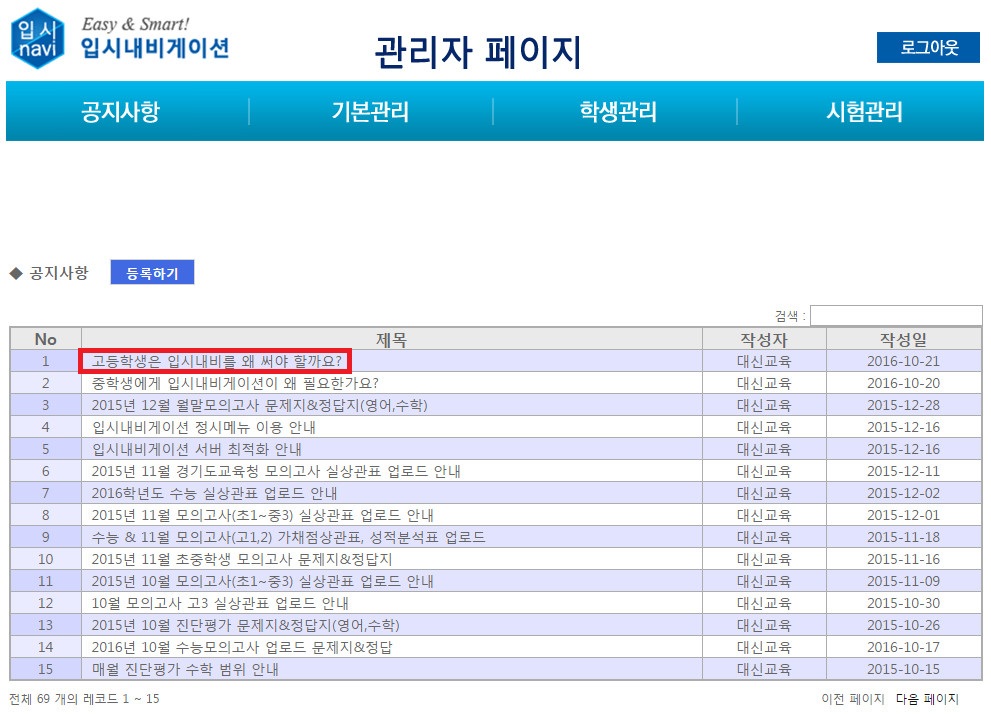Open 2016학년도 수능 실상관표 업로드 안내
Image resolution: width=991 pixels, height=714 pixels.
coord(214,493)
